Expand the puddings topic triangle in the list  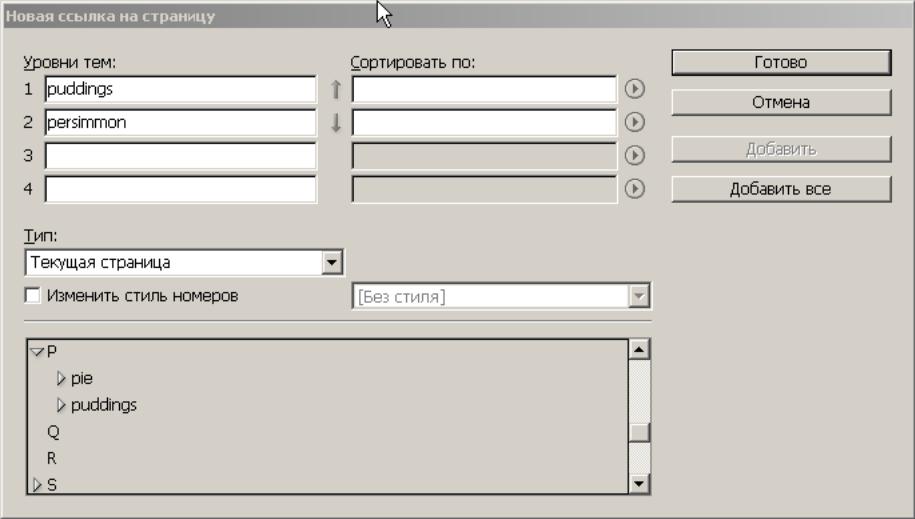pos(61,405)
